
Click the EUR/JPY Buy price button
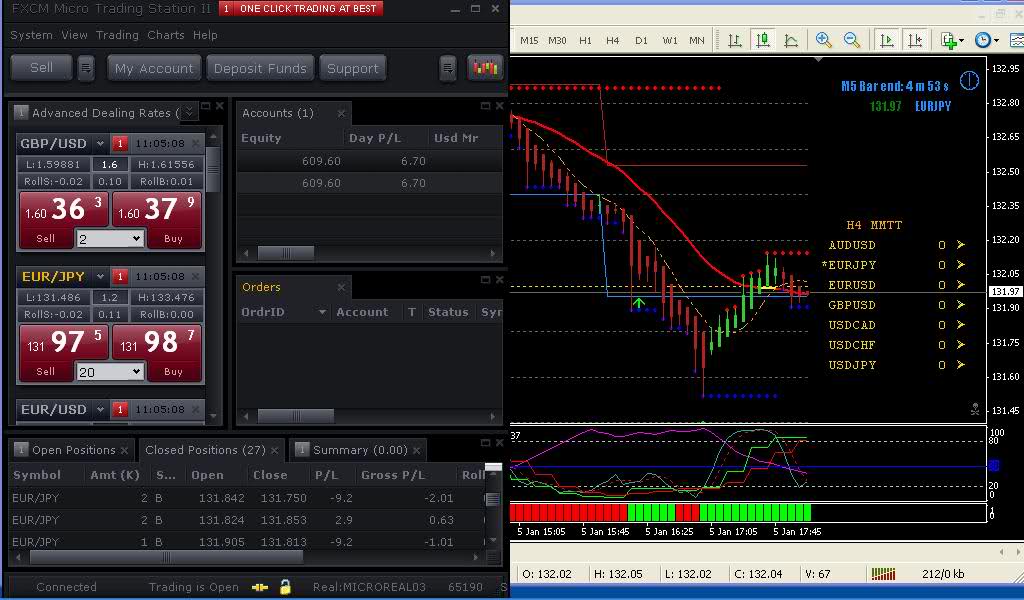click(157, 352)
